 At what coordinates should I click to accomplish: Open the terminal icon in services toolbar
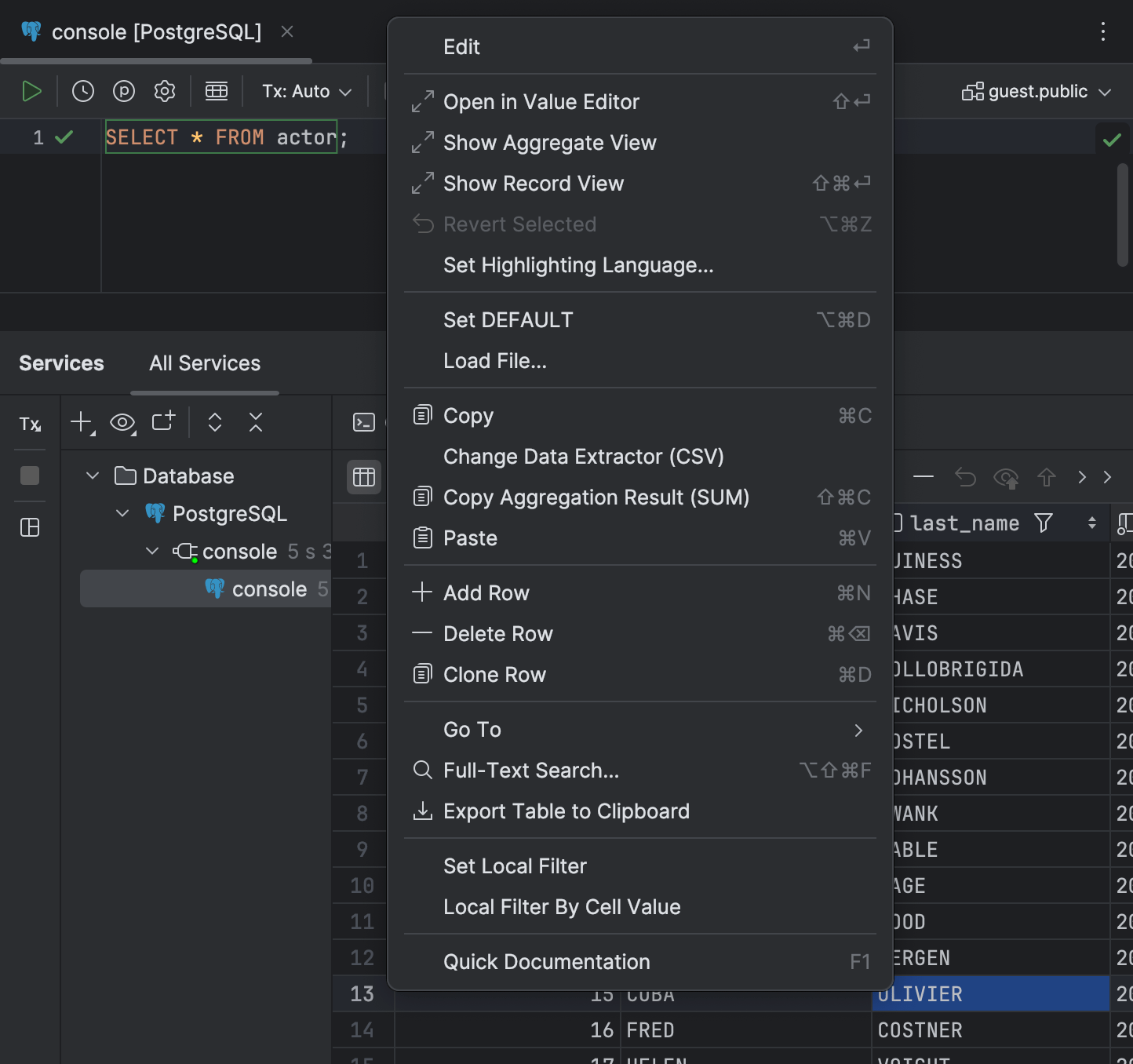coord(363,422)
